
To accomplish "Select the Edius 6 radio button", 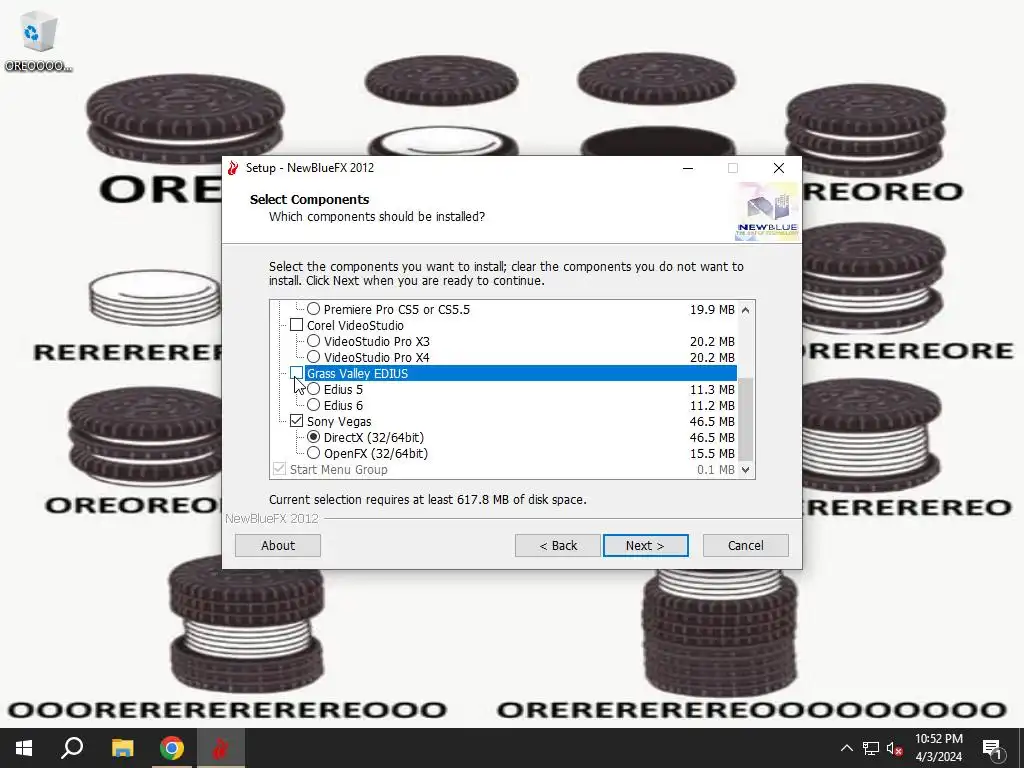I will (313, 405).
